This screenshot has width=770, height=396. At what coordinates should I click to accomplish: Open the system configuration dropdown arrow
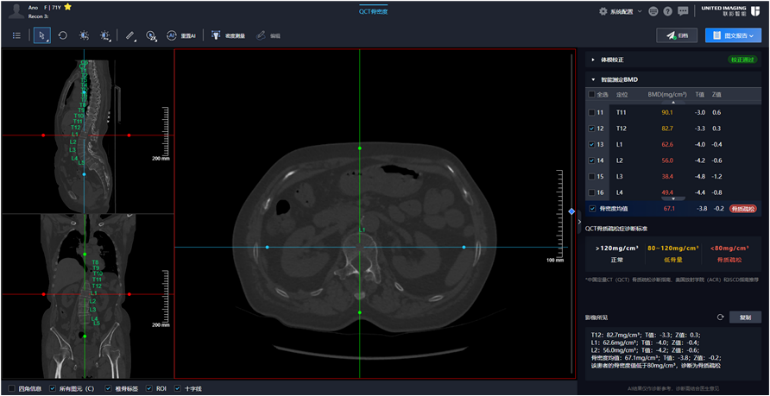pyautogui.click(x=639, y=11)
